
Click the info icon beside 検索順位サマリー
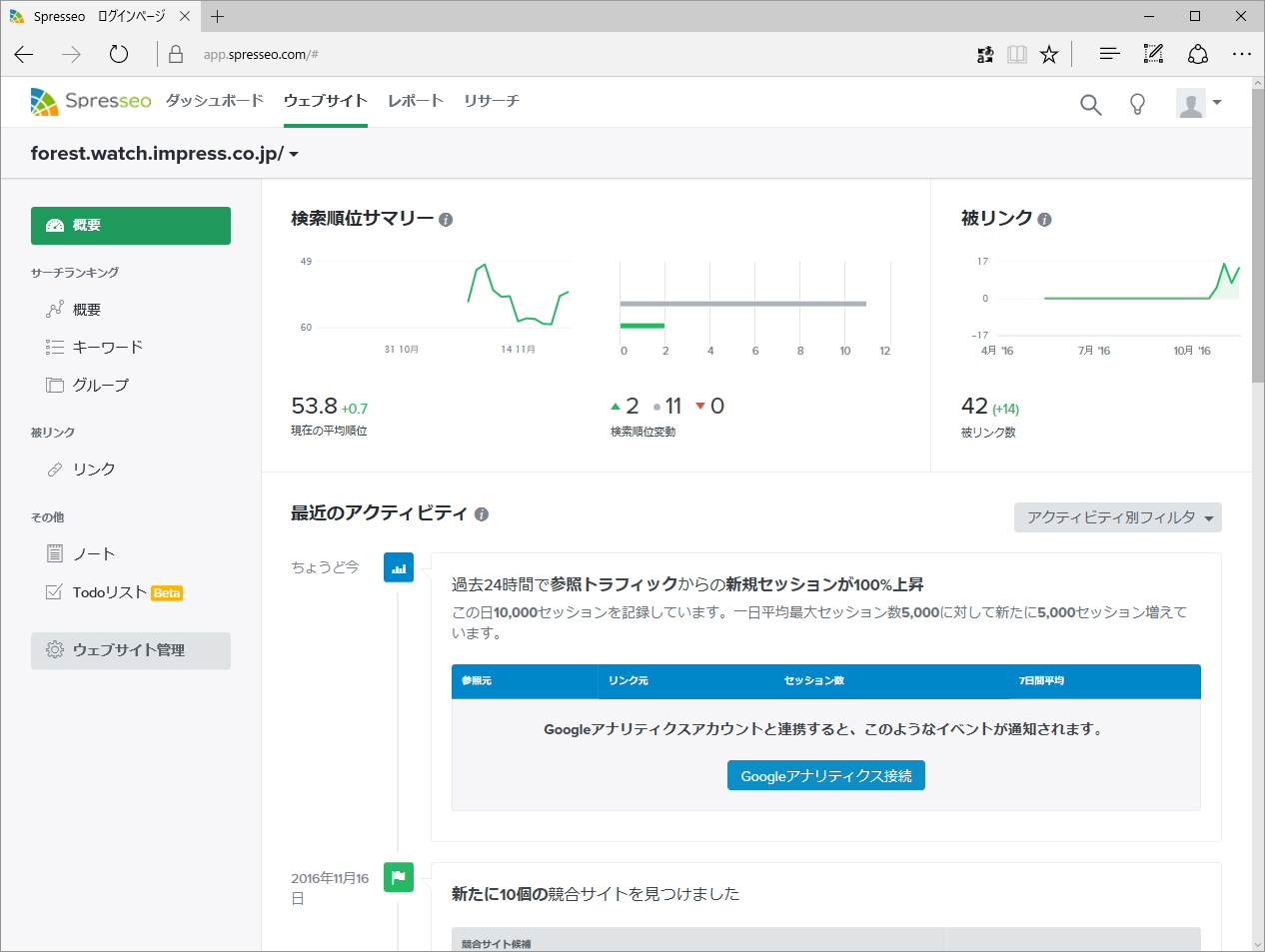coord(446,219)
